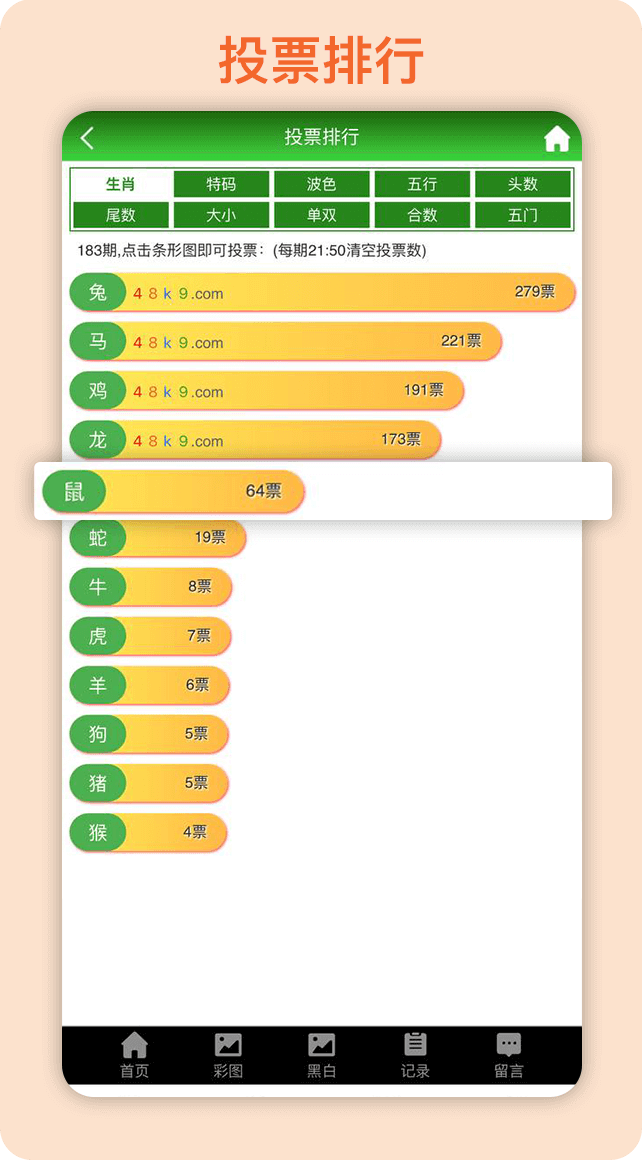The height and width of the screenshot is (1160, 642).
Task: Select the 兔 green badge
Action: pyautogui.click(x=98, y=292)
